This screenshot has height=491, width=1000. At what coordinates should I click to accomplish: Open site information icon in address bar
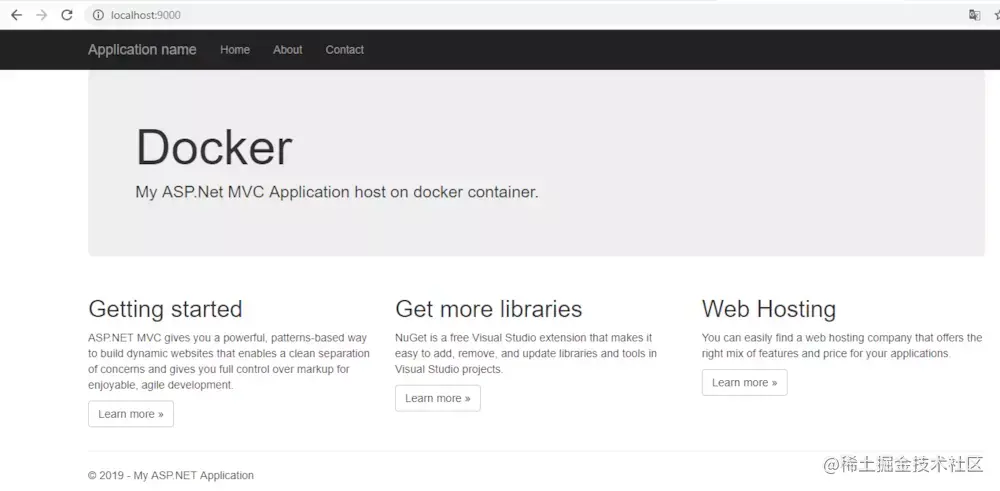pos(98,15)
